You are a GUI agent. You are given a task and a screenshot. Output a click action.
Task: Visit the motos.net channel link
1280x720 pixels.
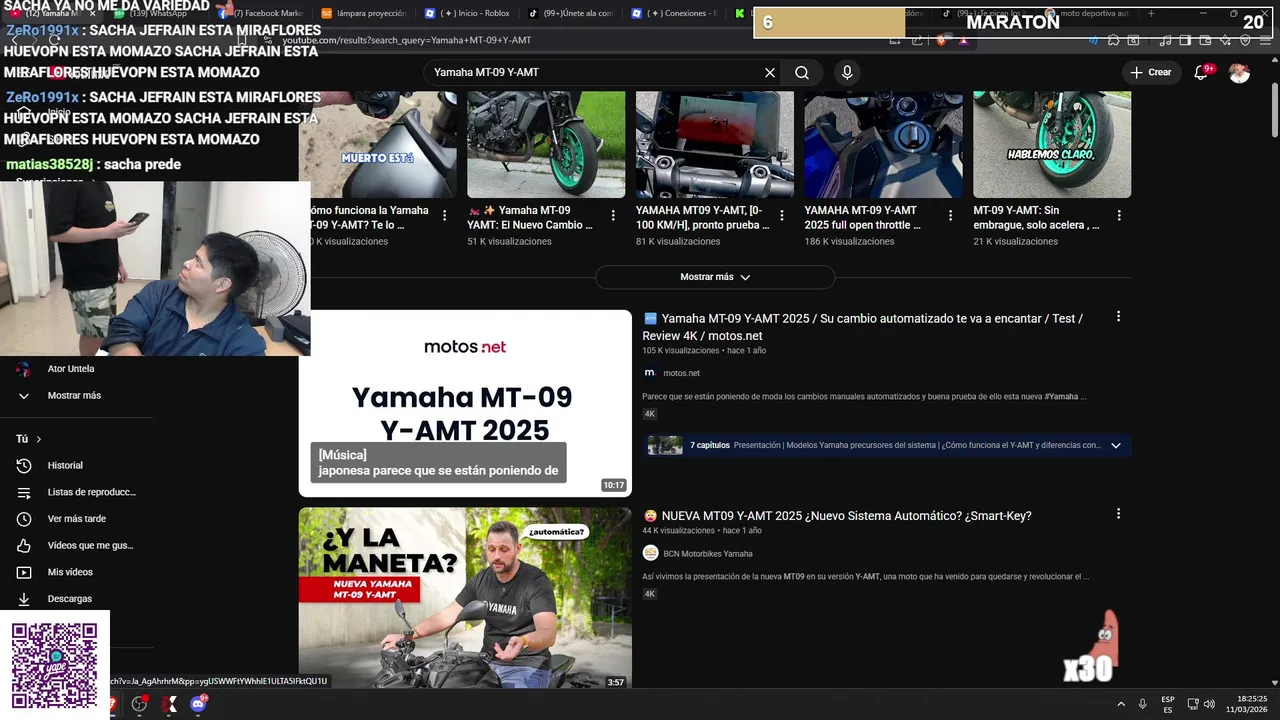coord(681,373)
